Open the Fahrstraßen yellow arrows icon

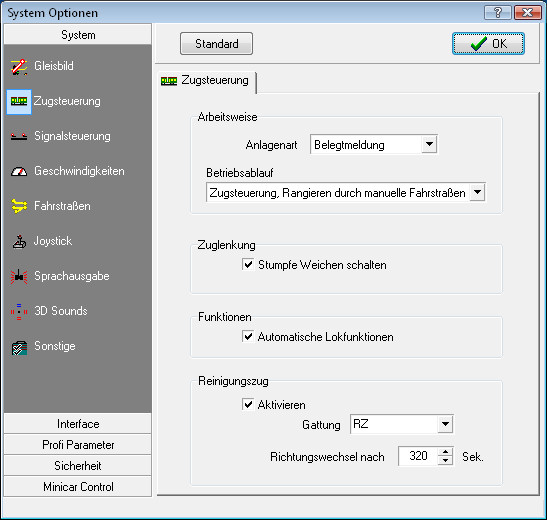tap(19, 206)
